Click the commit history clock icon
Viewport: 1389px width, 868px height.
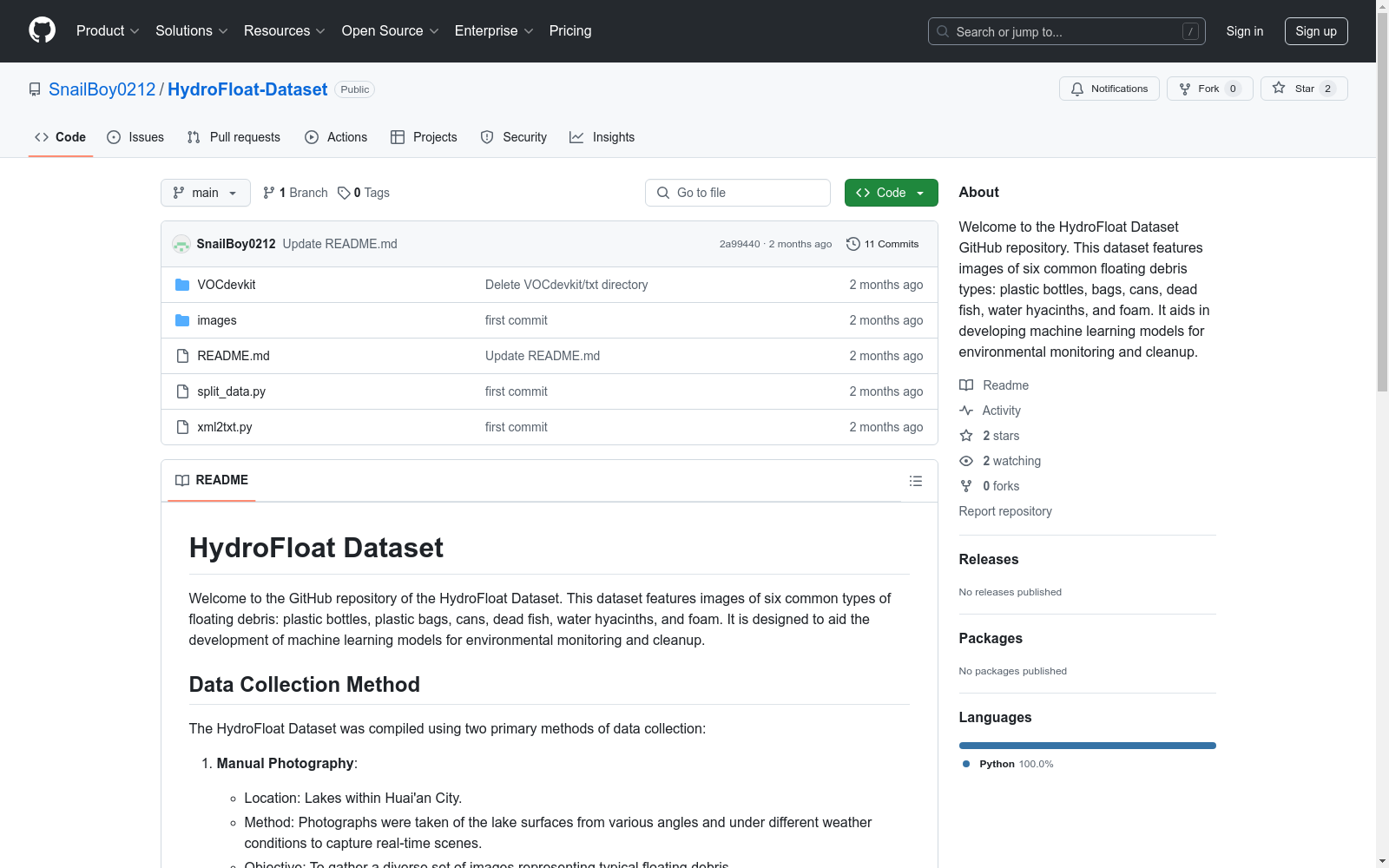852,244
